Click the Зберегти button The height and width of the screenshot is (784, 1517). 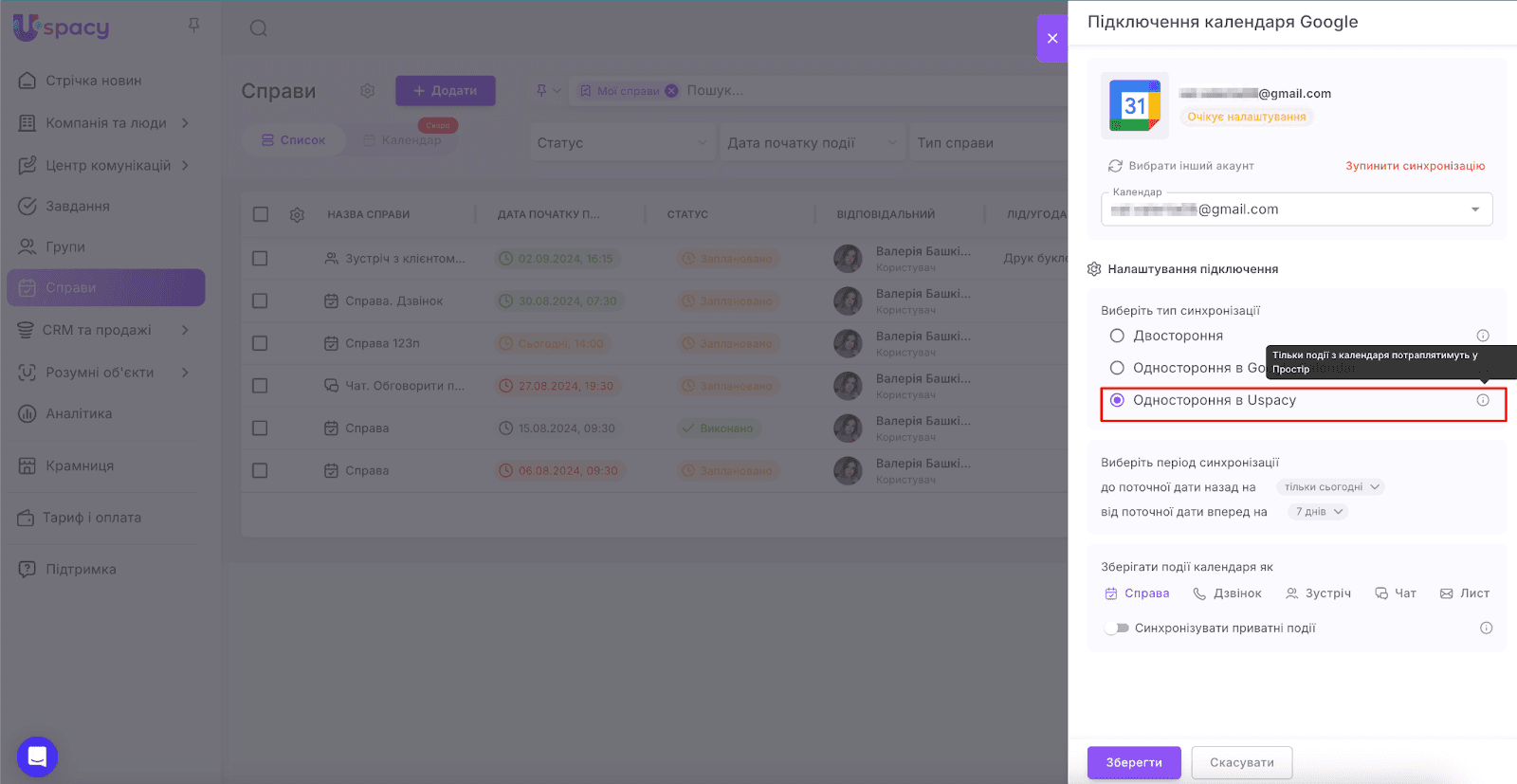tap(1133, 762)
